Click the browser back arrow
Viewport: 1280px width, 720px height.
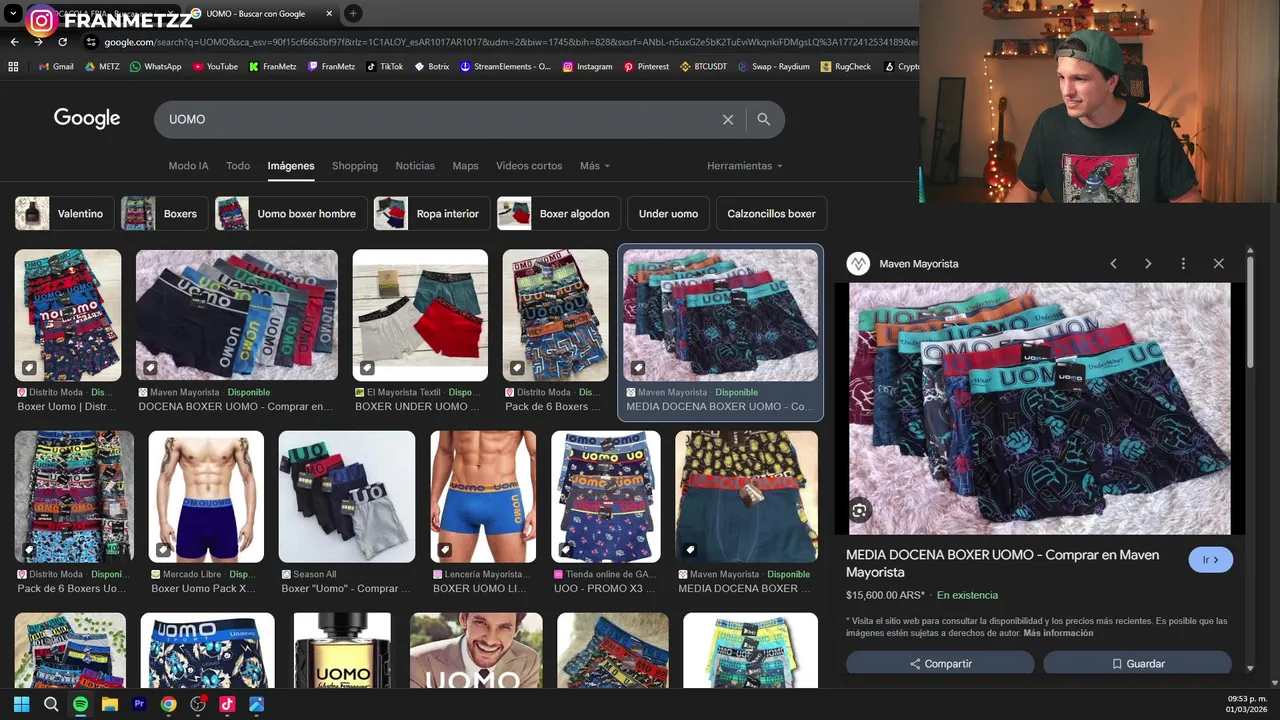tap(14, 42)
